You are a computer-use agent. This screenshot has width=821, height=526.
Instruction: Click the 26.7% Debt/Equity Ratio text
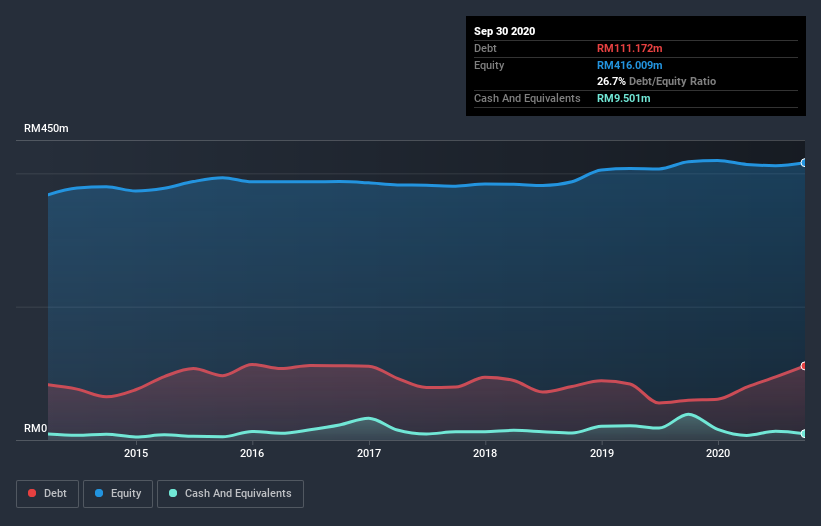click(656, 81)
